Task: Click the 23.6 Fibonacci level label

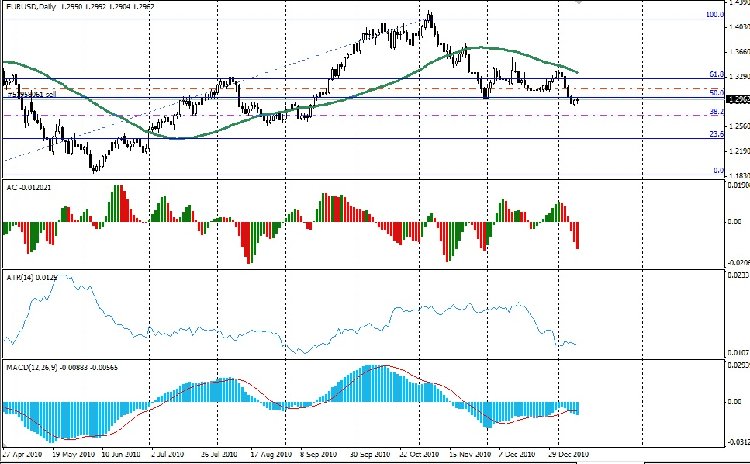Action: (716, 134)
